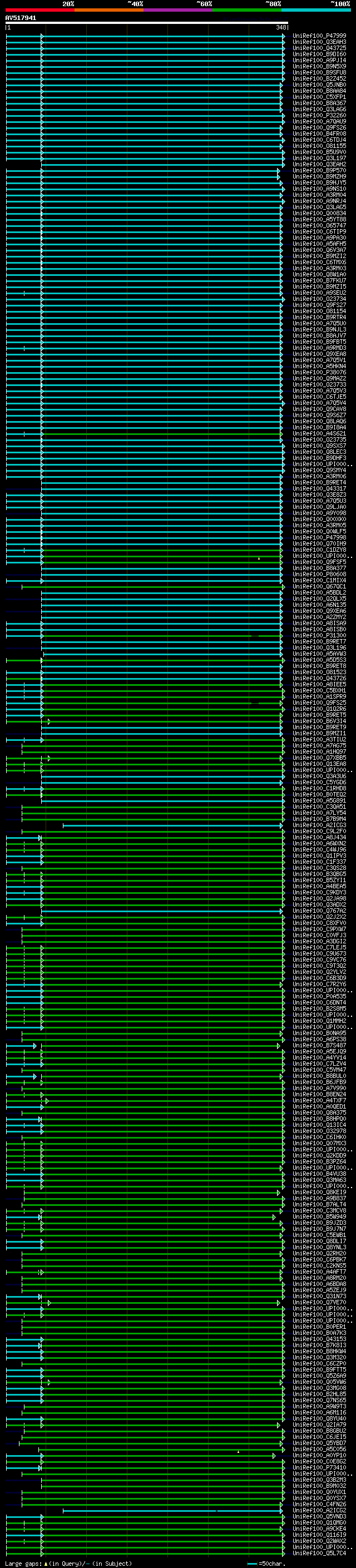Click the UniRef100_Q67QC1 label
The height and width of the screenshot is (1568, 356).
click(x=319, y=586)
